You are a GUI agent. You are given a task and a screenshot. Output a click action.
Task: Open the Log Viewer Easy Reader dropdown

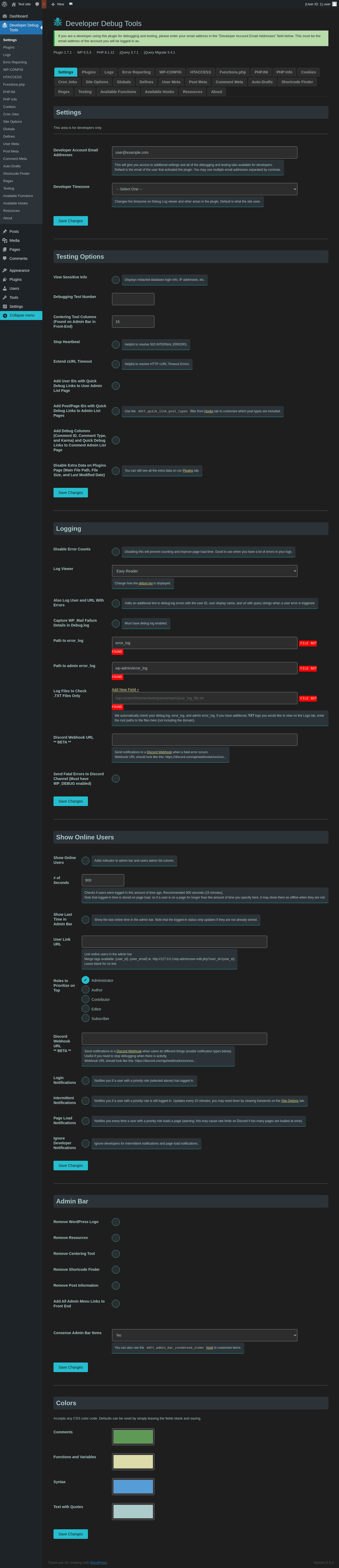pos(204,571)
